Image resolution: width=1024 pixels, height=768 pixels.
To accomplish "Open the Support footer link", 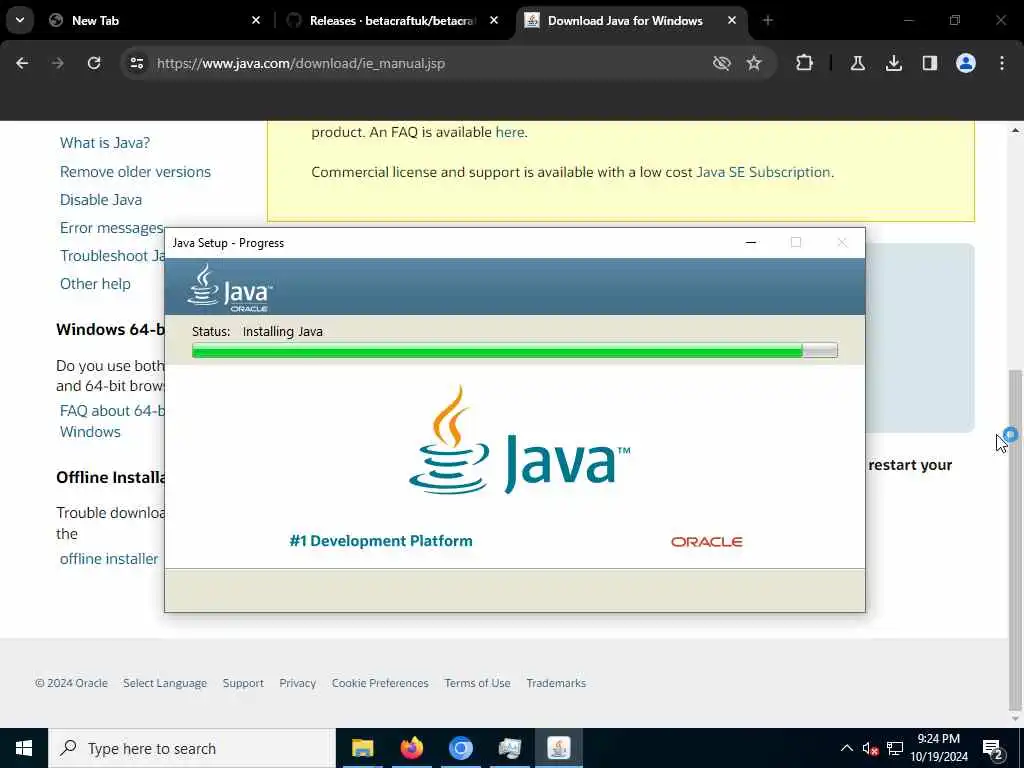I will point(243,683).
